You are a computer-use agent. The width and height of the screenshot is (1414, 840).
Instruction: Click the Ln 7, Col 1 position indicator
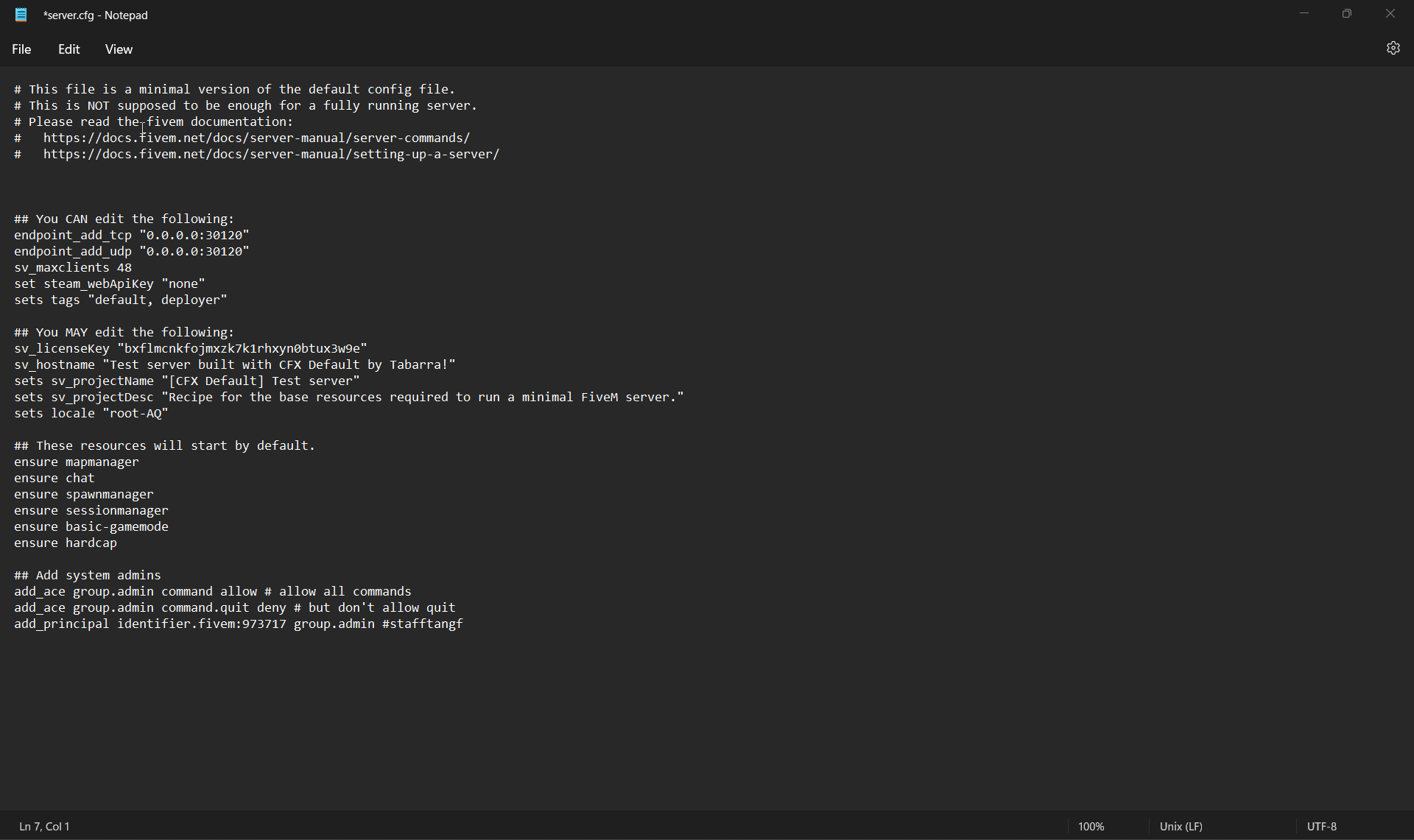[43, 825]
